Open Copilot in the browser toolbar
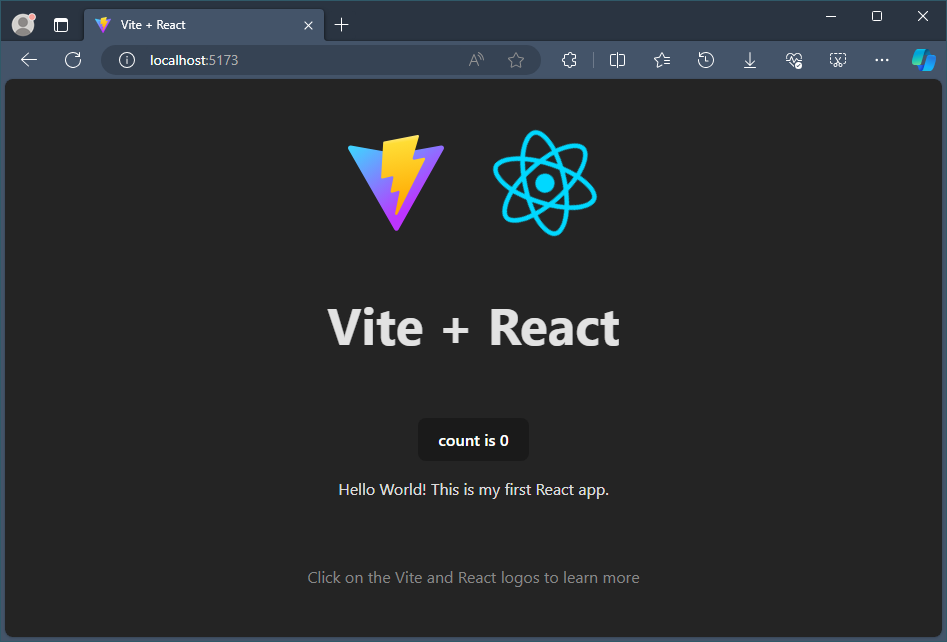 coord(922,60)
